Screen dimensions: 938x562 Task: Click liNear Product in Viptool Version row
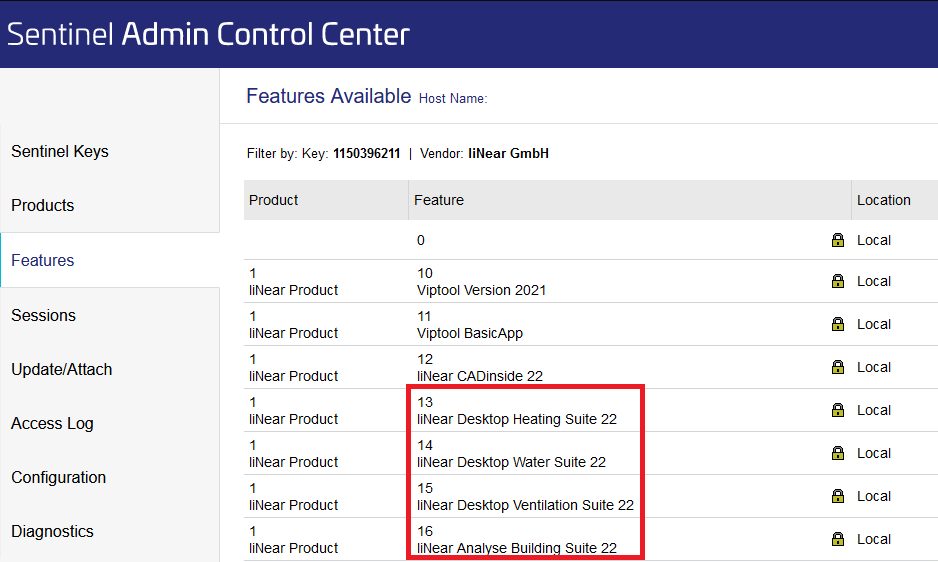pos(293,290)
